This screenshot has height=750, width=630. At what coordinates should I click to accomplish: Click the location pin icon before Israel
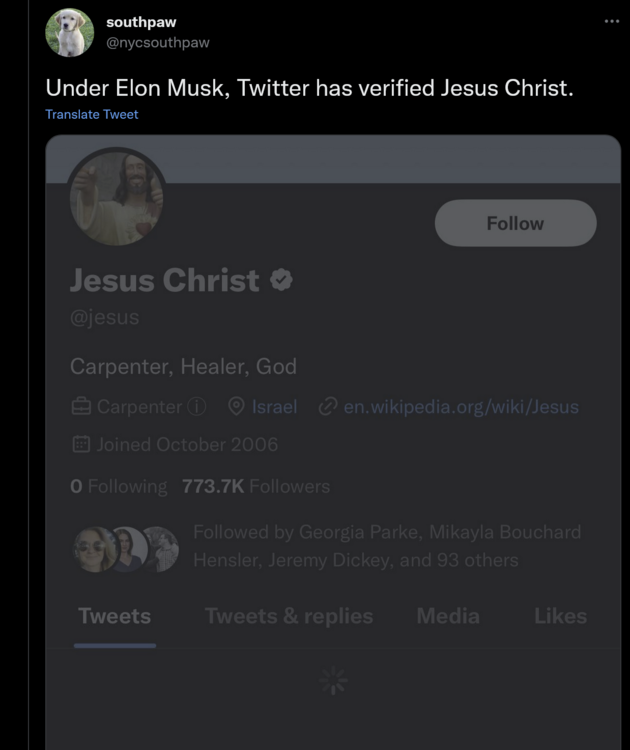tap(237, 407)
